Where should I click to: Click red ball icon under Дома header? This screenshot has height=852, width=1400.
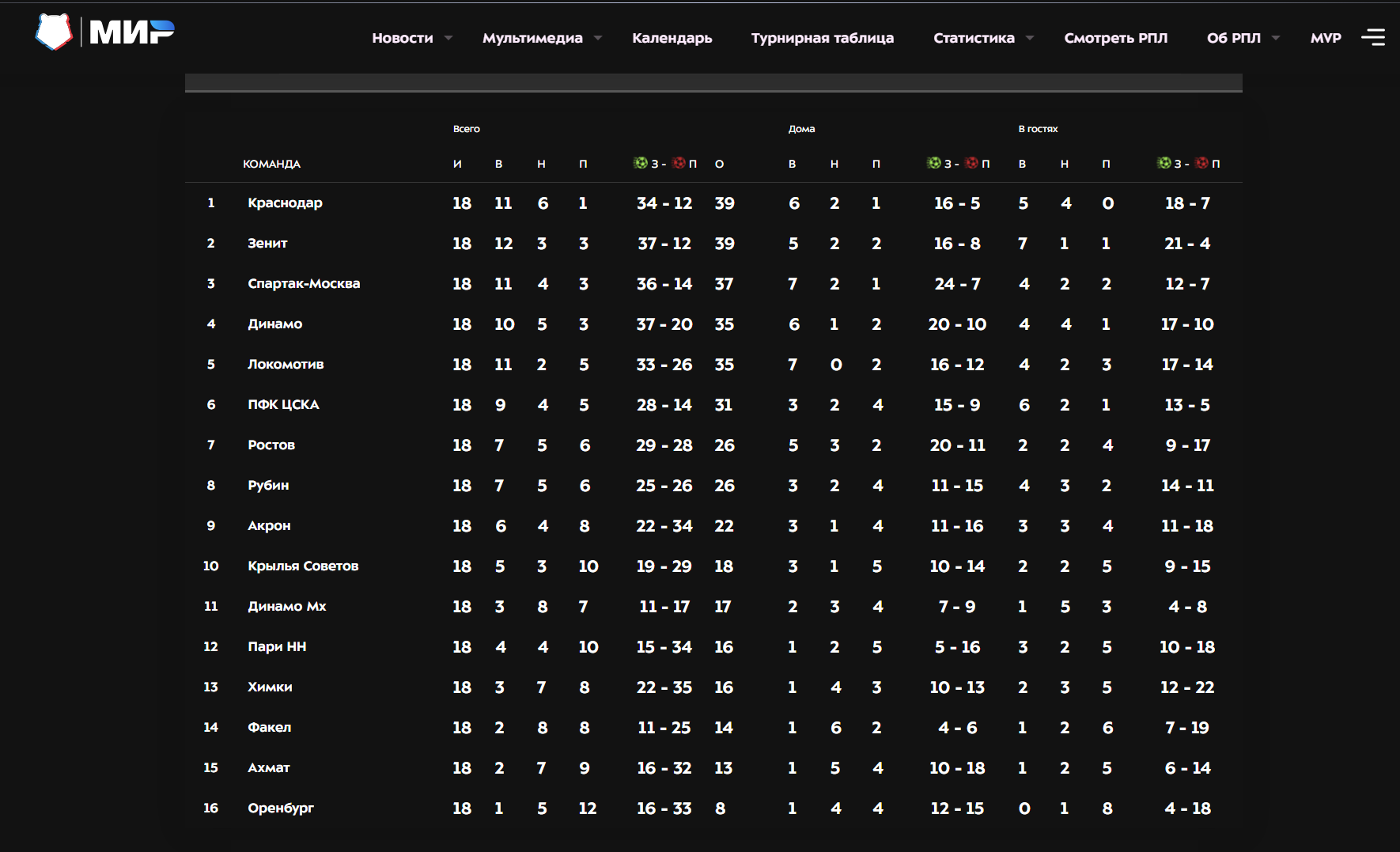pos(972,163)
